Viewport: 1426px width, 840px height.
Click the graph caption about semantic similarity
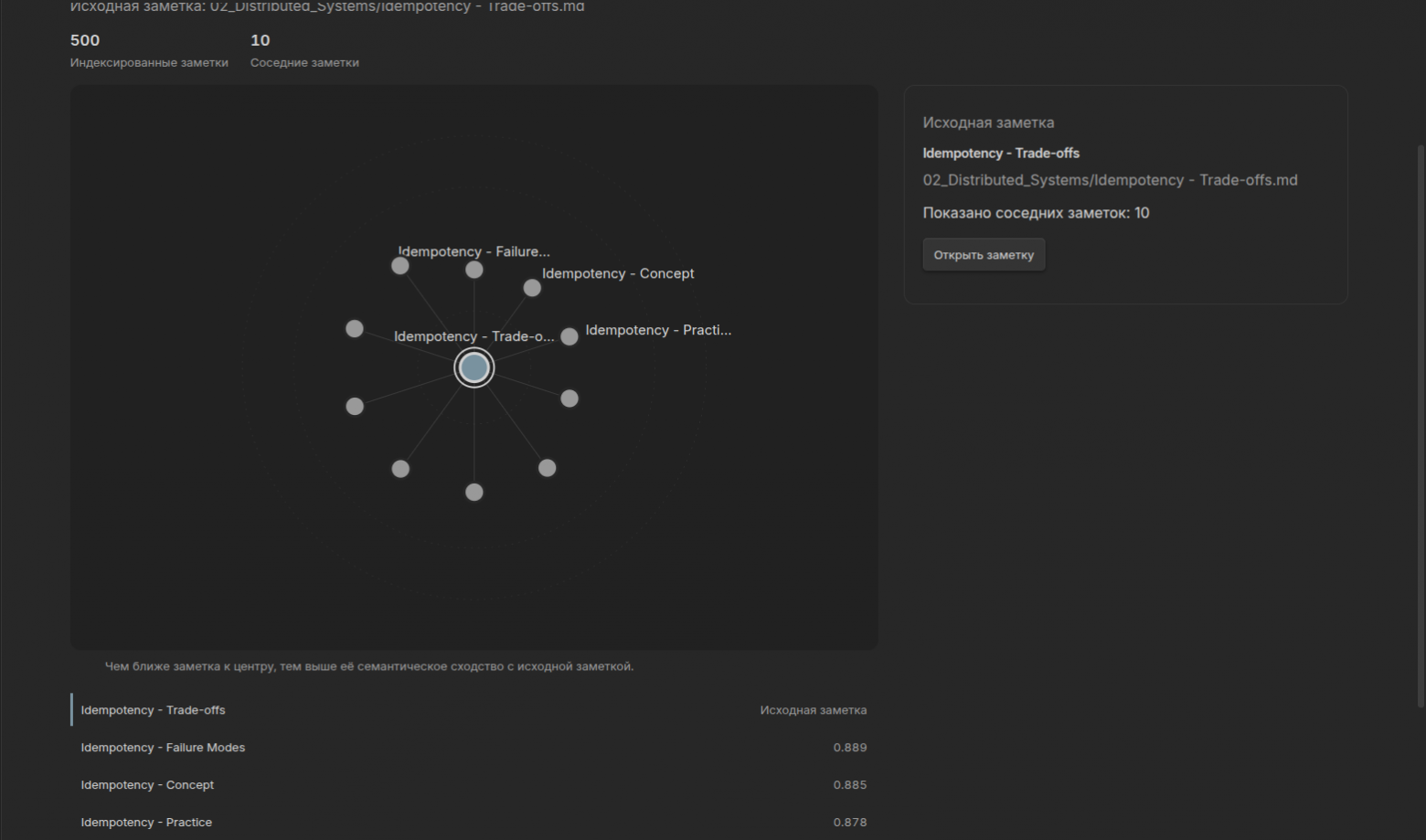[369, 666]
